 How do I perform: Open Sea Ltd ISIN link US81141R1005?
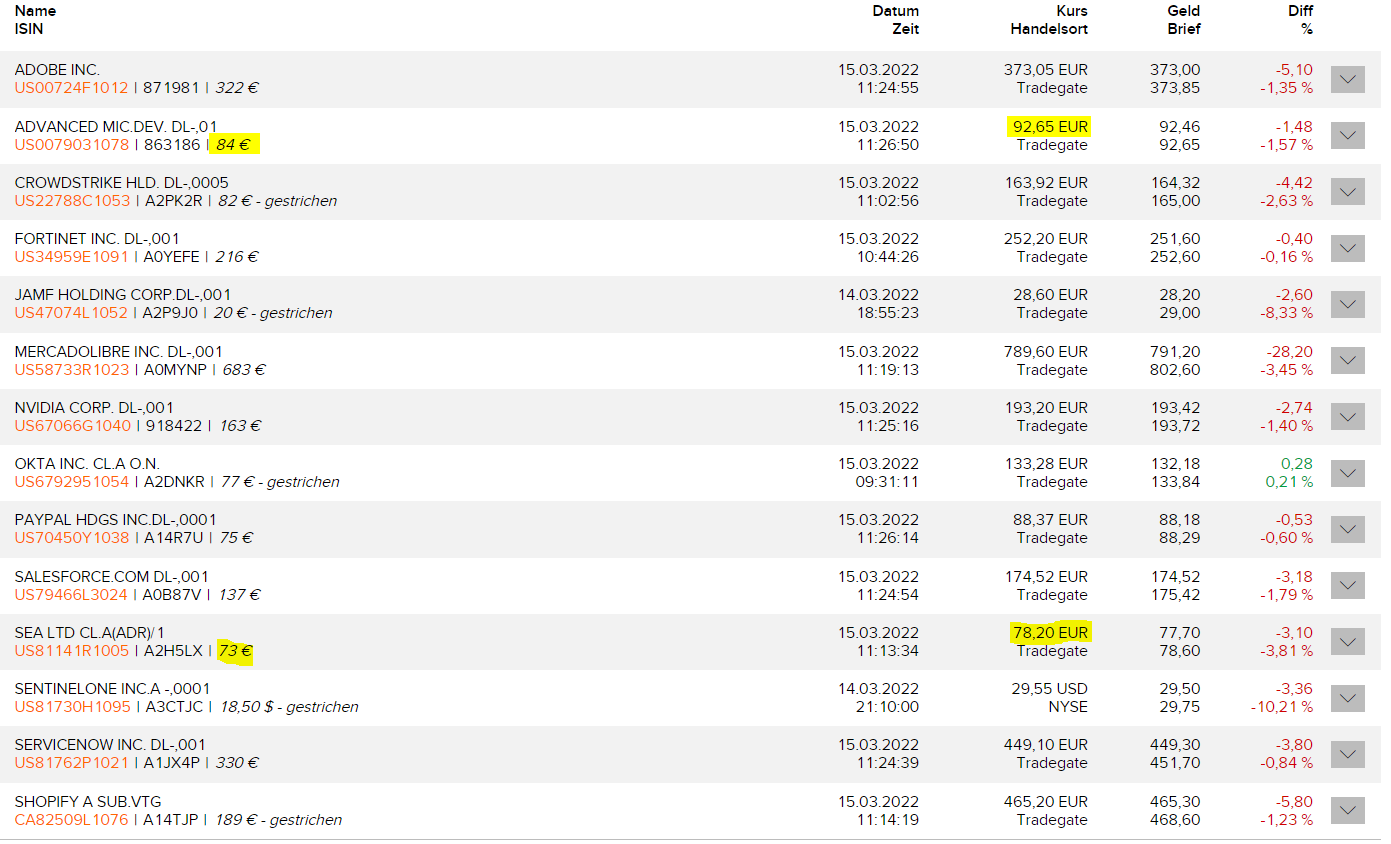click(x=72, y=651)
